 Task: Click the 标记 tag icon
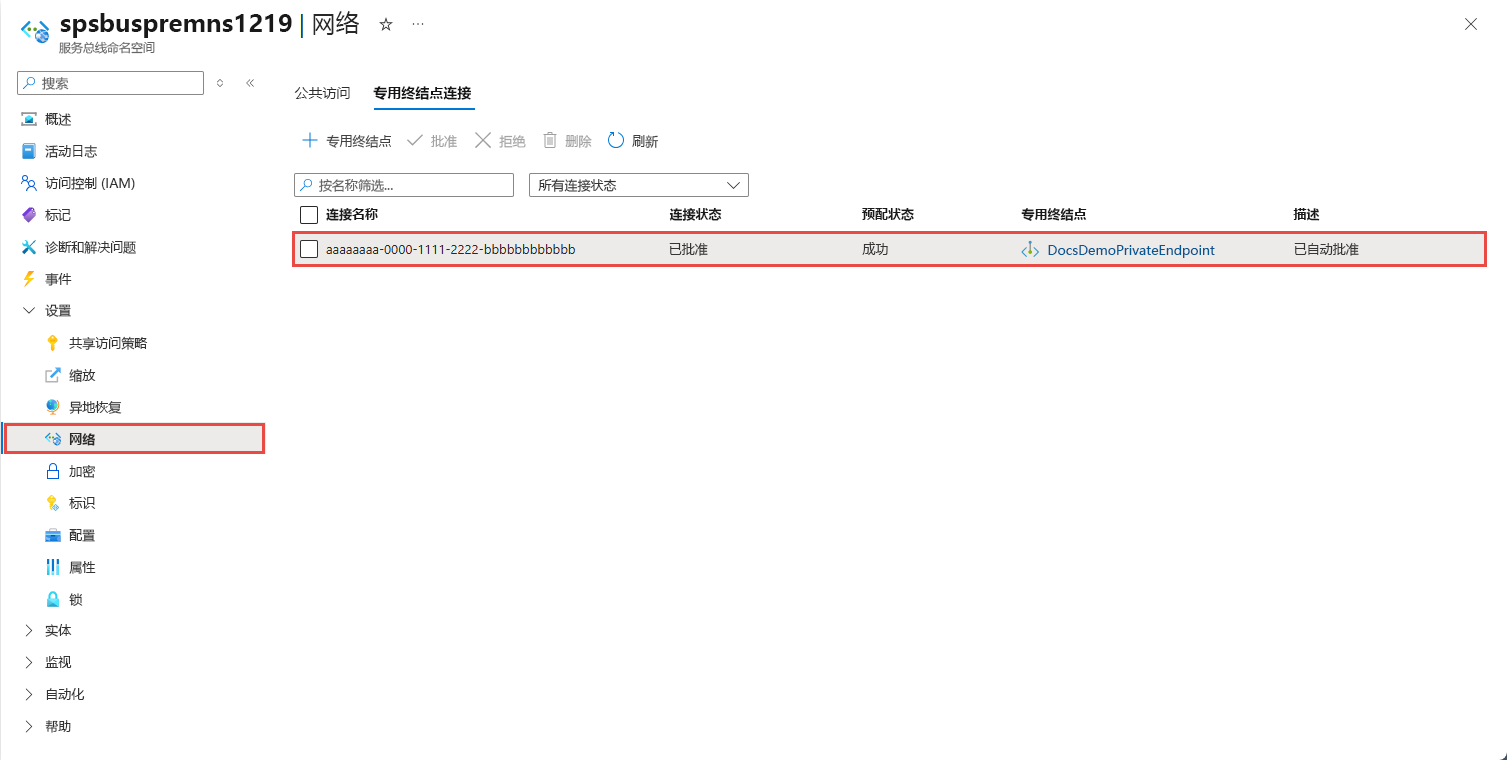click(28, 215)
